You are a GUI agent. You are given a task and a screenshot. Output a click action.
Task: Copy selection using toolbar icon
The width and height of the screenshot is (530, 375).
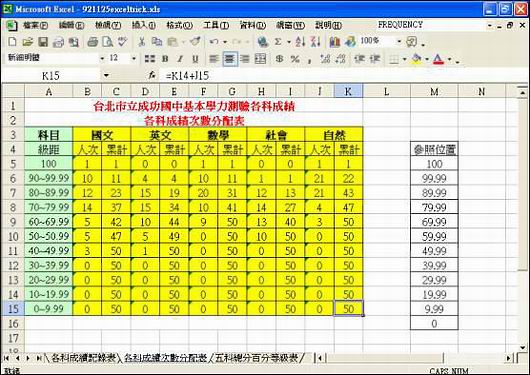156,42
